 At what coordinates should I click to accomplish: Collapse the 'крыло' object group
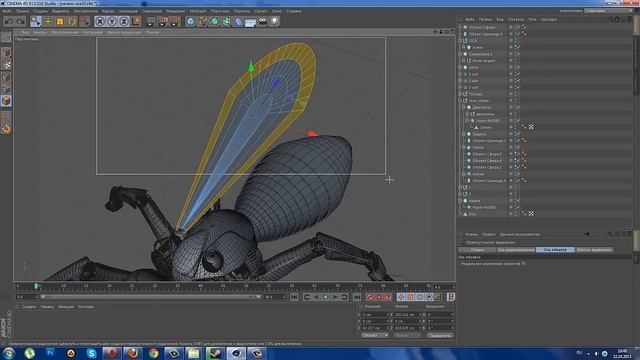click(460, 201)
